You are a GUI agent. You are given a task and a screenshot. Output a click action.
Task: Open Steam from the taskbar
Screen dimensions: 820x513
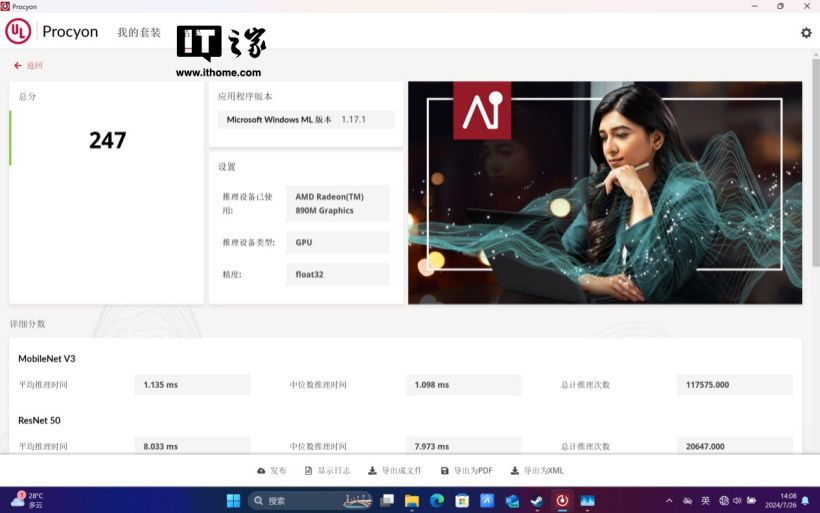click(x=537, y=500)
